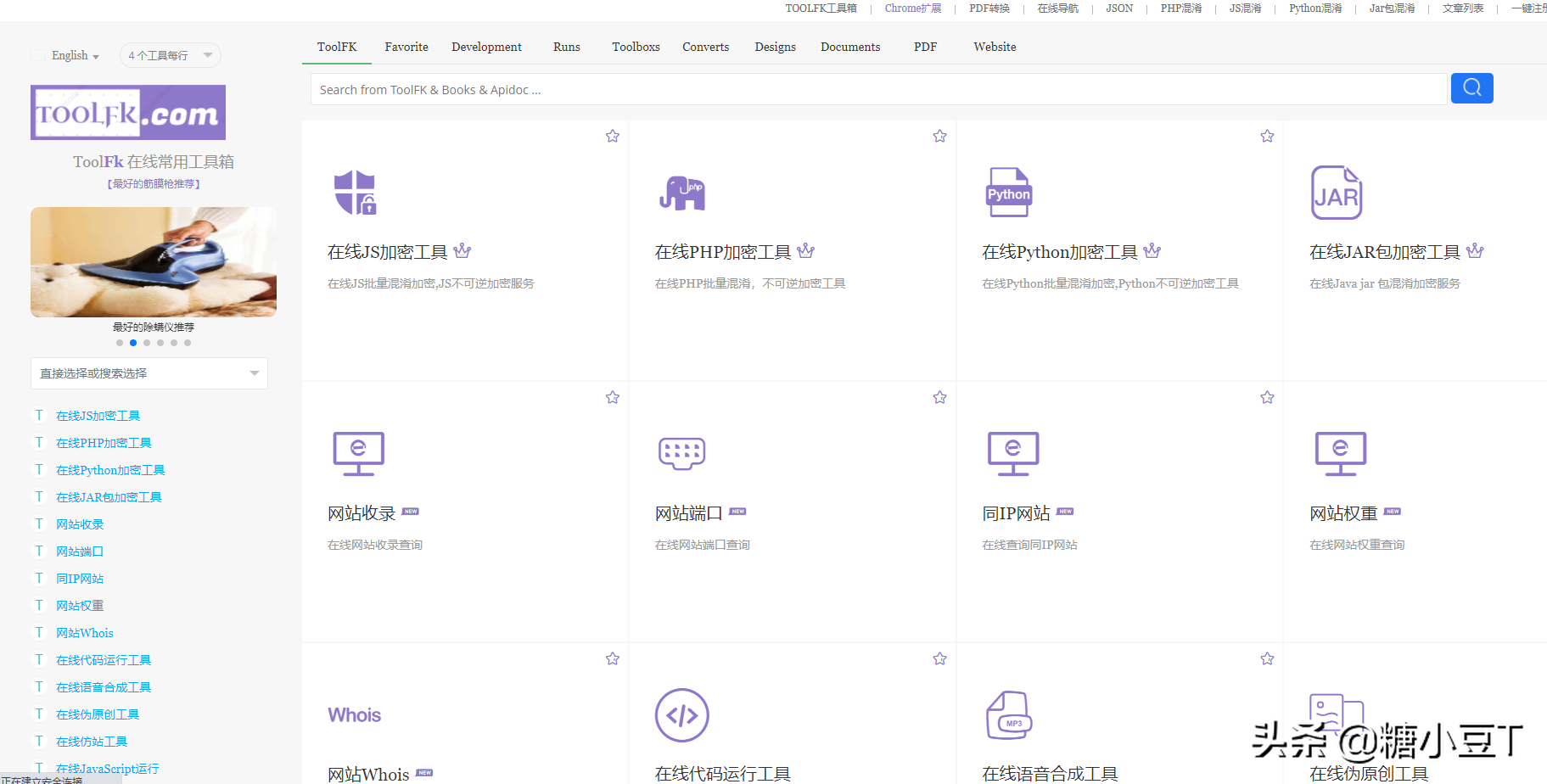This screenshot has width=1547, height=784.
Task: Open sidebar link 在线语音合成工具
Action: click(x=104, y=687)
